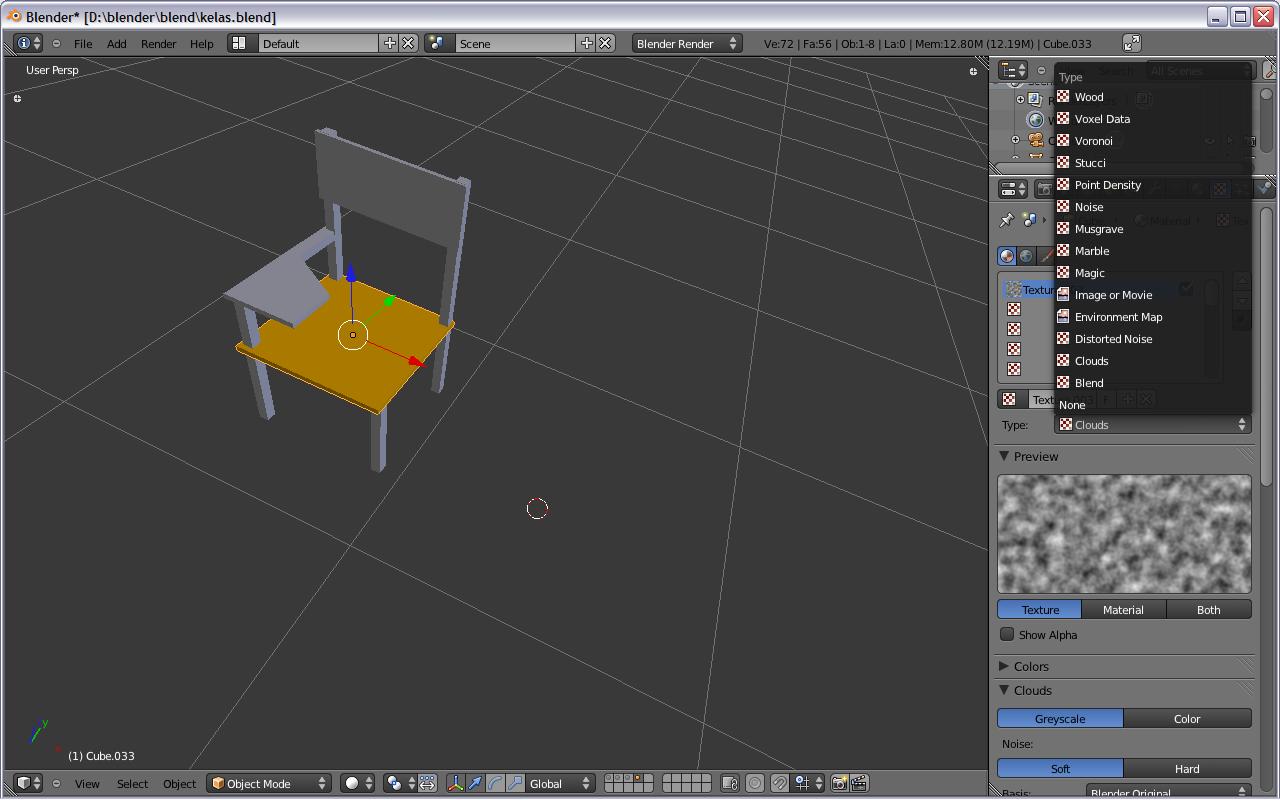Screen dimensions: 1280x800
Task: Click the clouds texture preview thumbnail
Action: [1124, 534]
